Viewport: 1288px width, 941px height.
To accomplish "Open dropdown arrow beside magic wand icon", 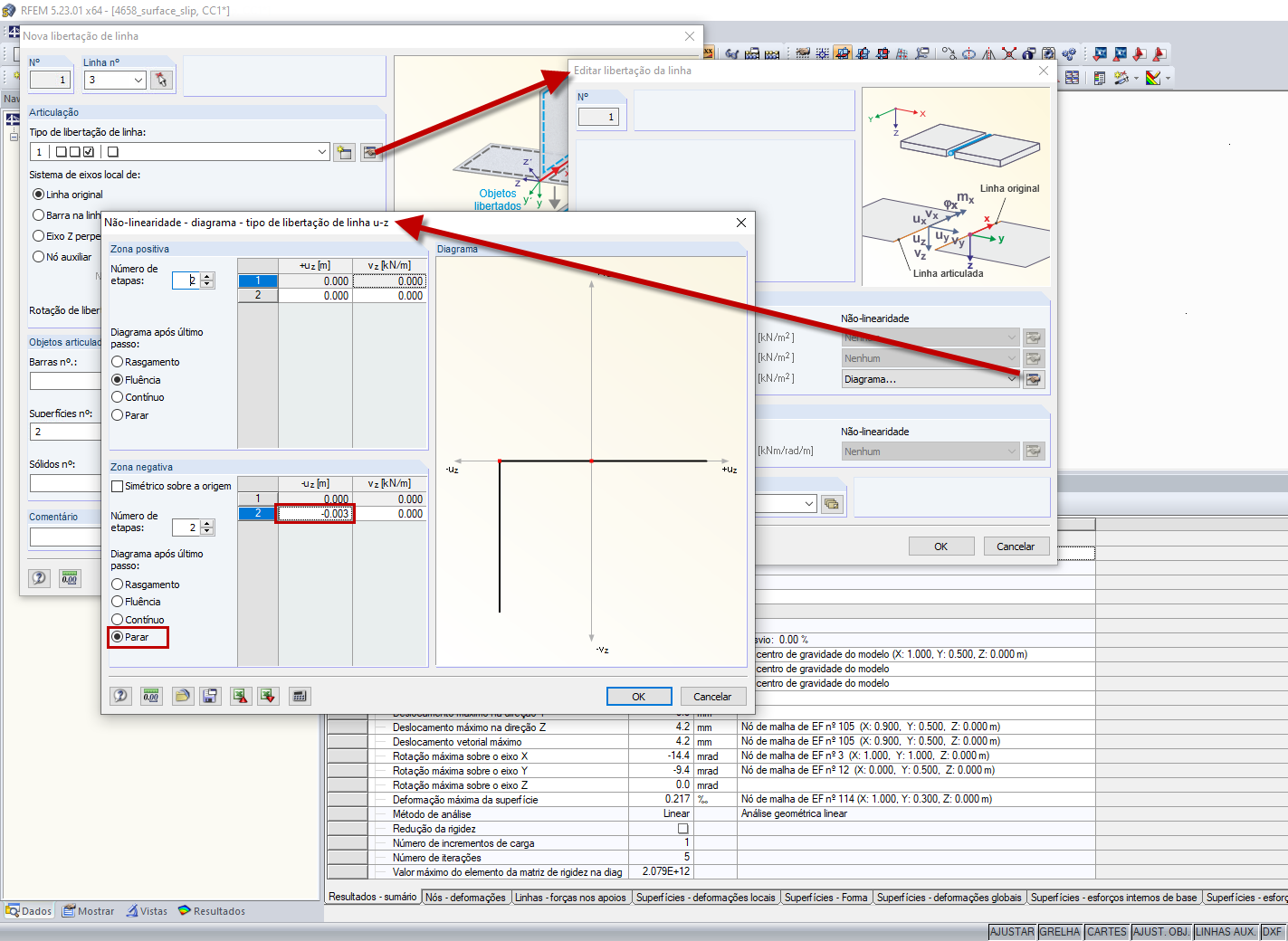I will 1136,78.
